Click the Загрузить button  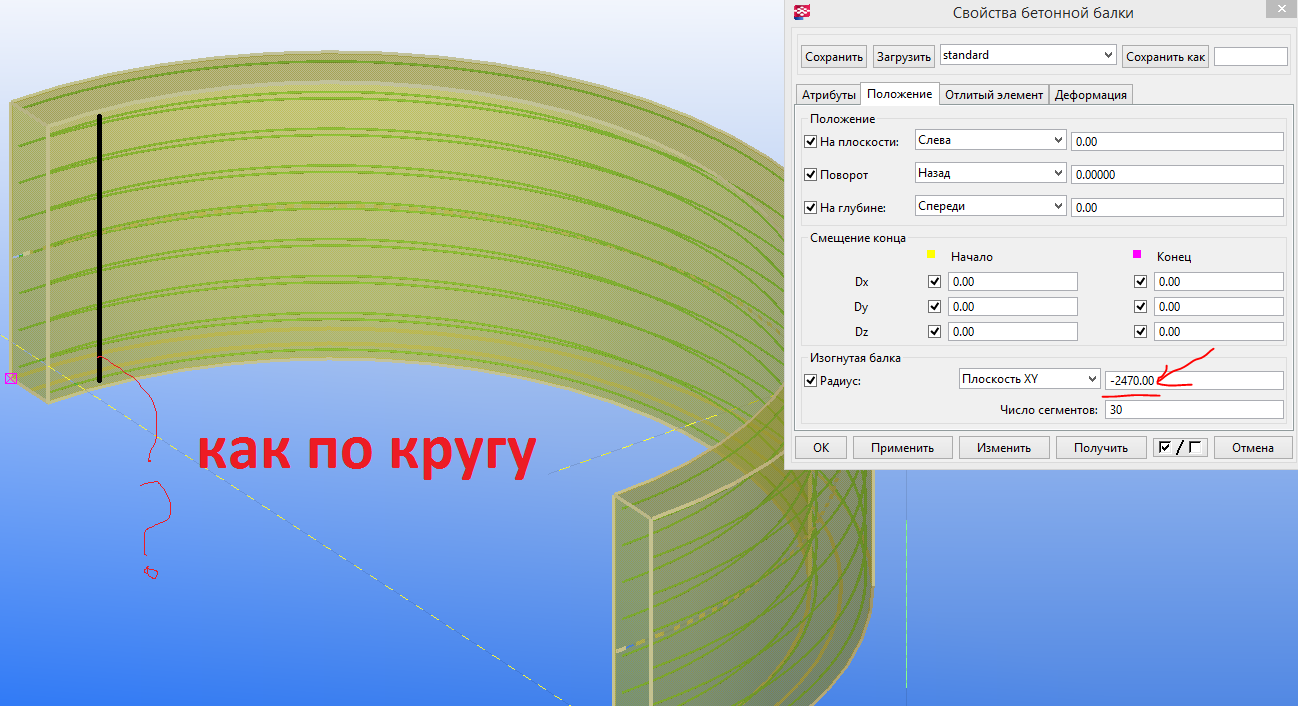904,57
